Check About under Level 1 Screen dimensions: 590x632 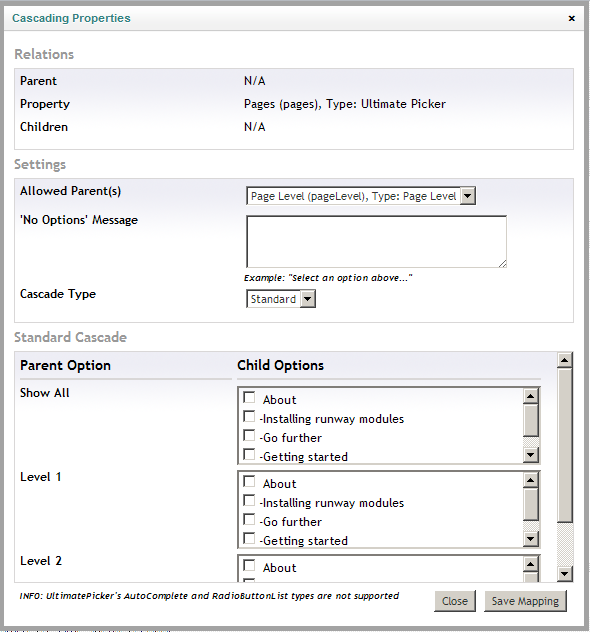(x=249, y=482)
